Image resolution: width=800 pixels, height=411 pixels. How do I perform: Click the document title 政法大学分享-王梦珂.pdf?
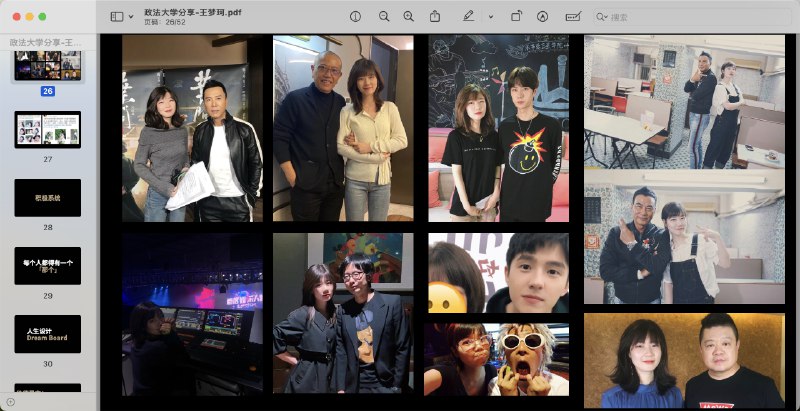[193, 12]
